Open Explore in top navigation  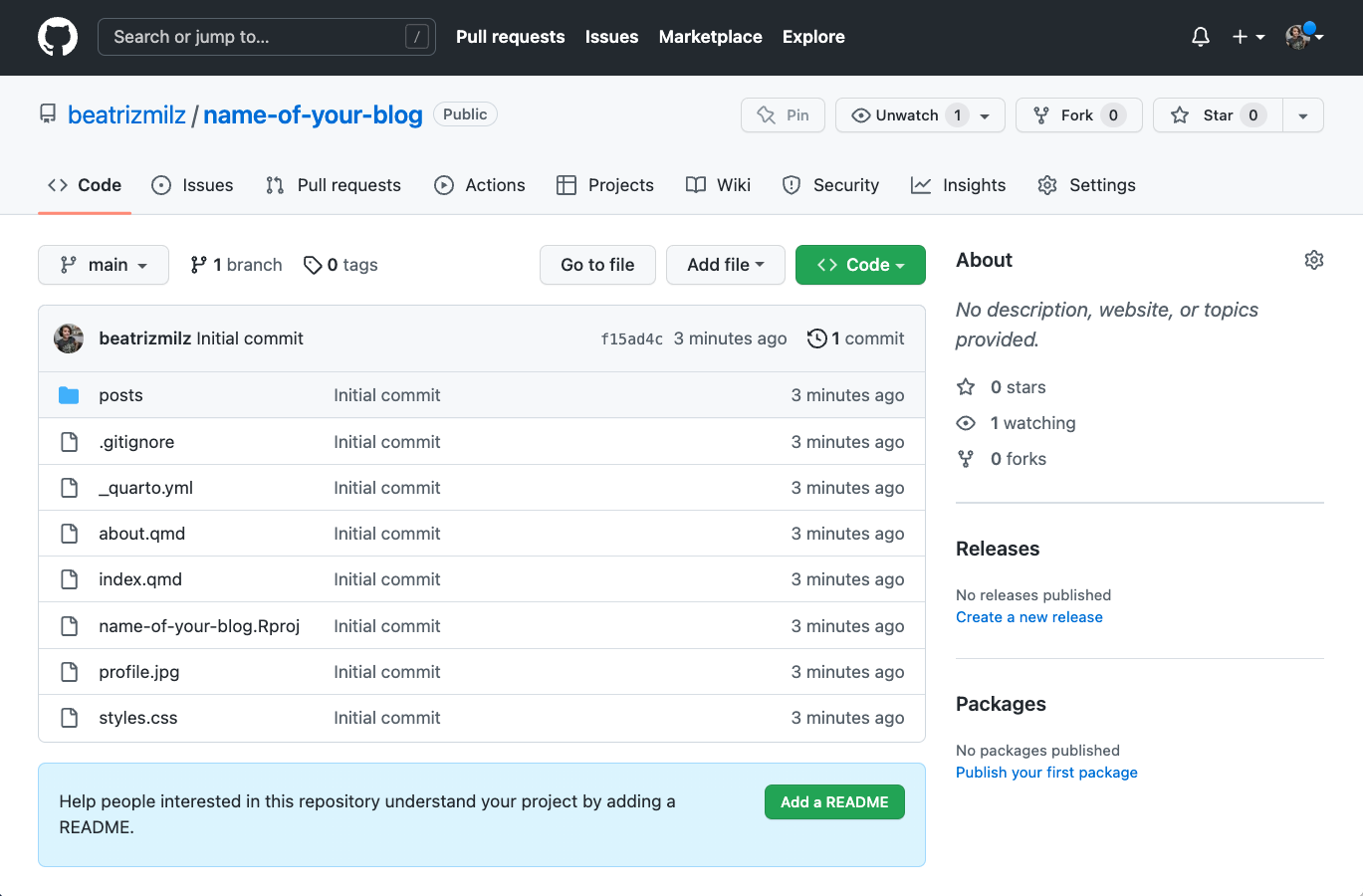pyautogui.click(x=813, y=37)
